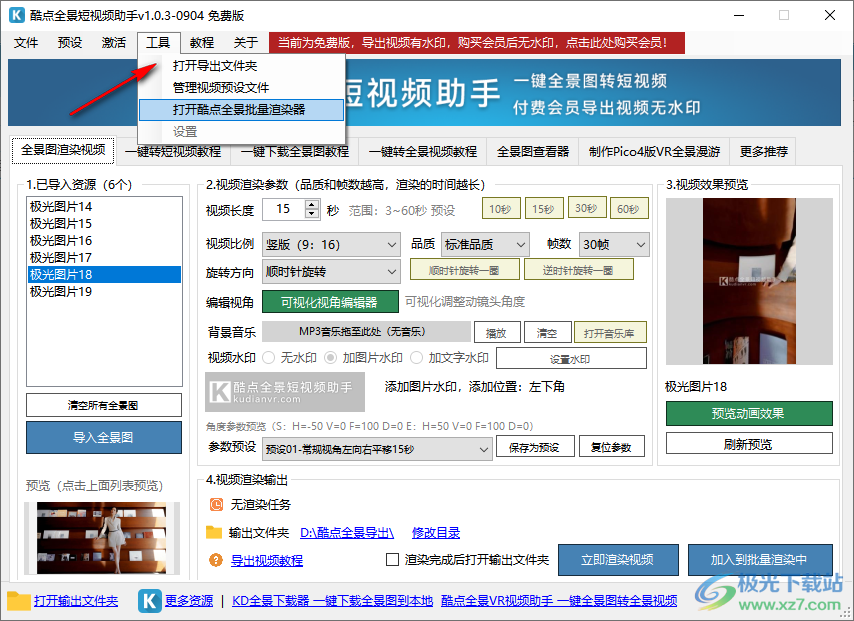Open the 修改目录 link

point(435,533)
